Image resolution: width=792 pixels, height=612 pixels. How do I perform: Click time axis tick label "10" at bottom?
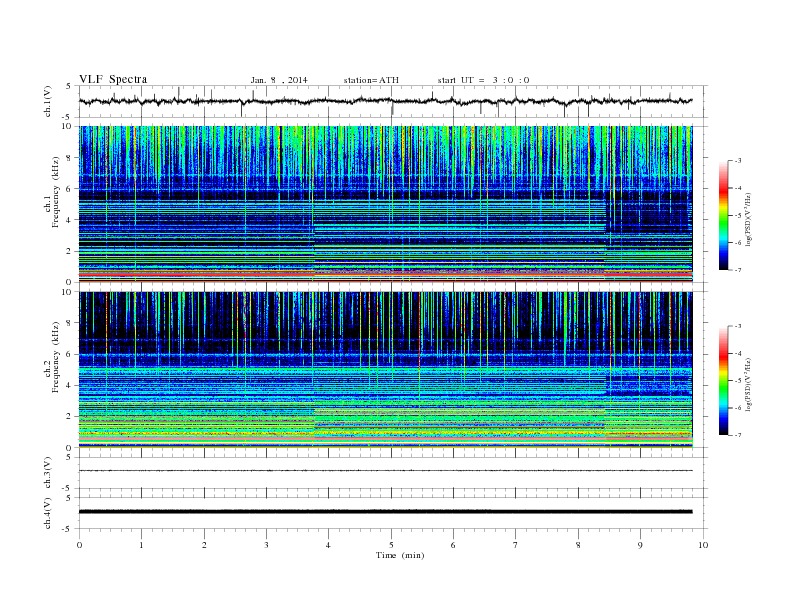coord(703,545)
